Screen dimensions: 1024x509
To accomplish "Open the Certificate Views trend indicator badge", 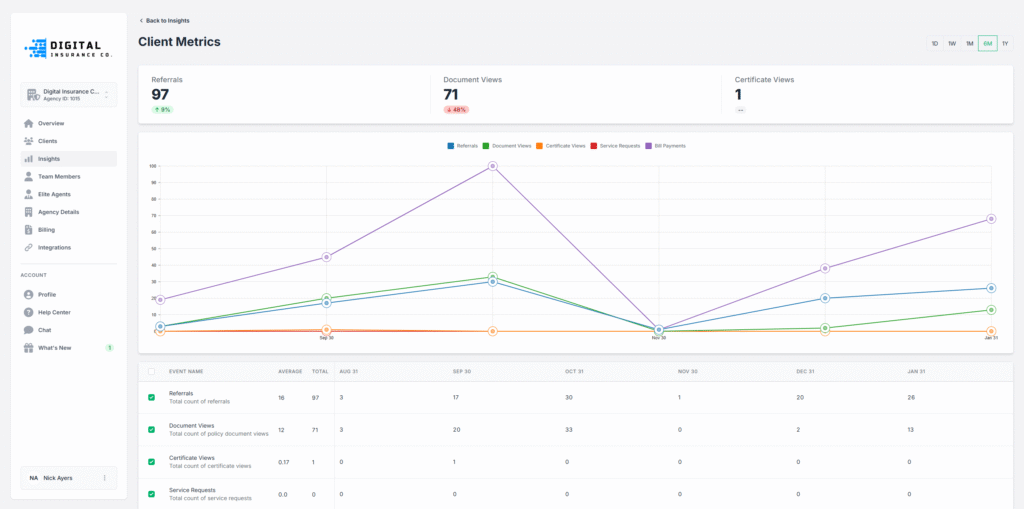I will [740, 110].
